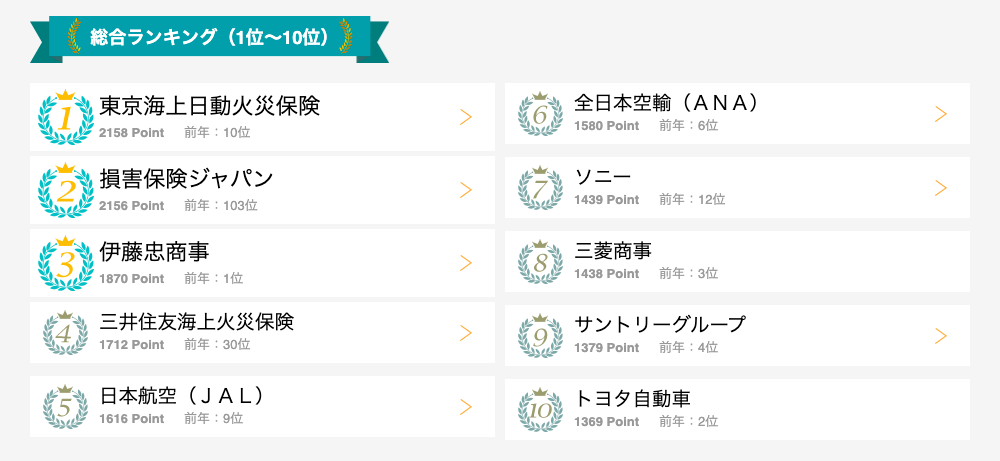Open the 伊藤忠商事 company link

[x=155, y=251]
